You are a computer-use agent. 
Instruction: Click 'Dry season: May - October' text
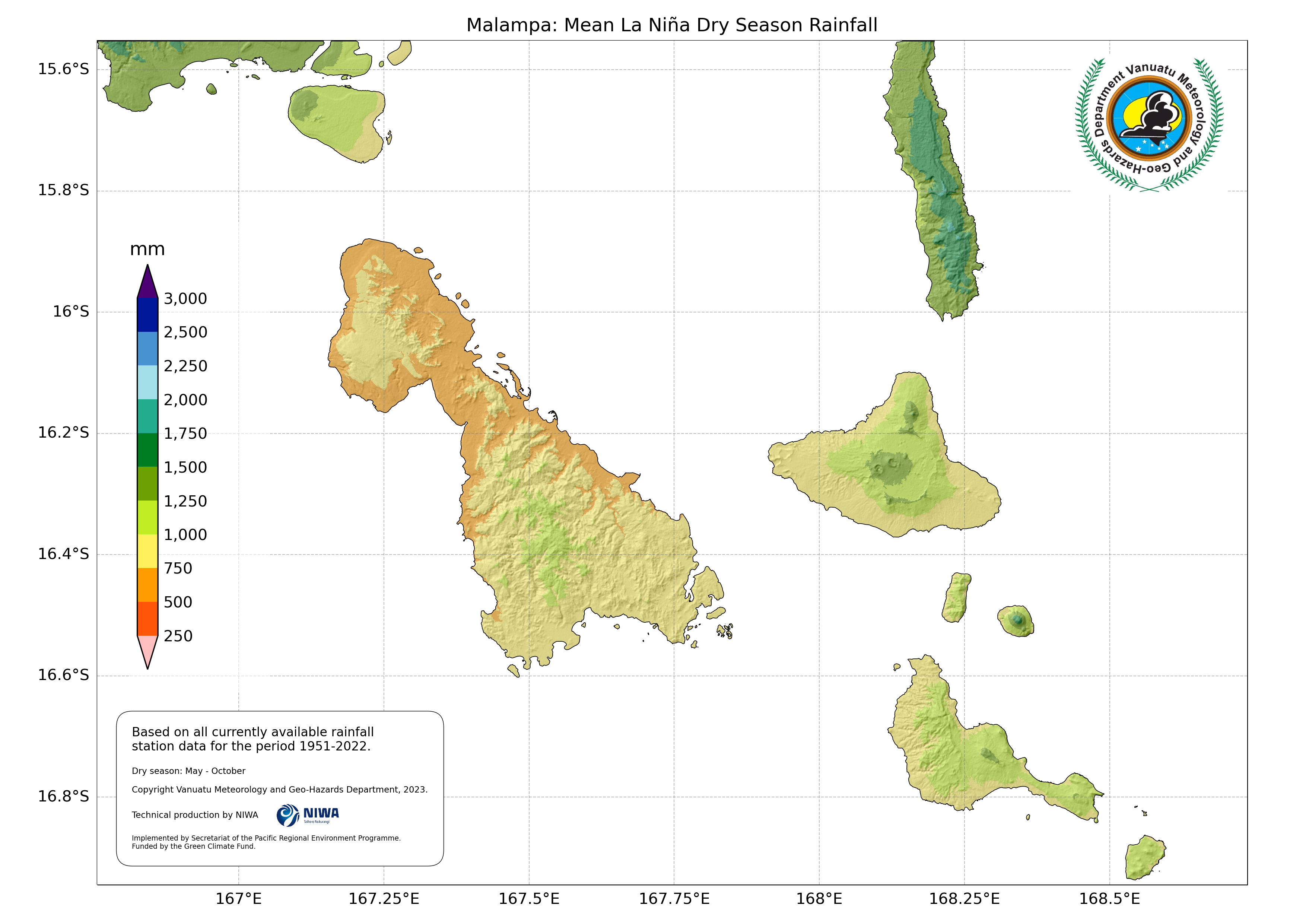[x=188, y=771]
